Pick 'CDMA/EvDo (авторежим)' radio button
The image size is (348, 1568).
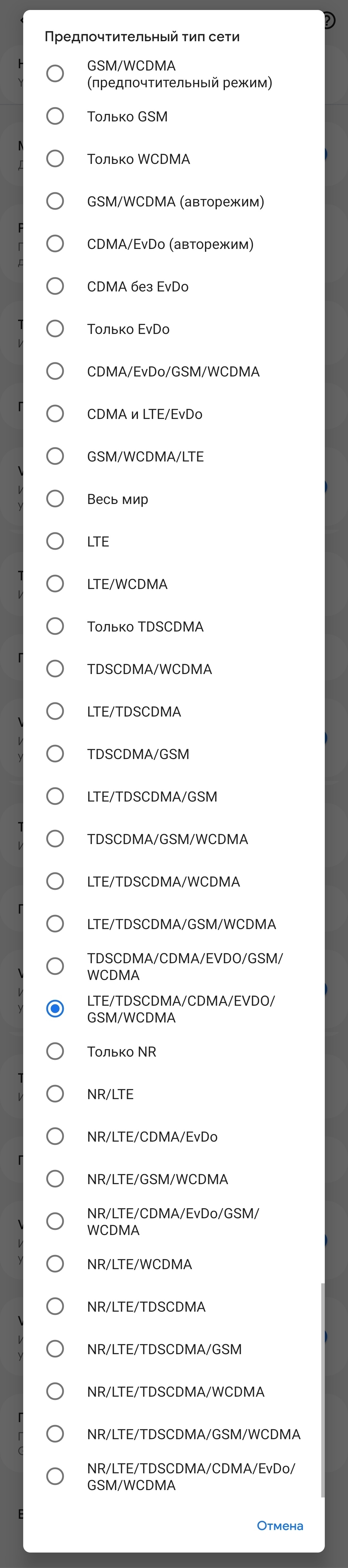pyautogui.click(x=55, y=244)
